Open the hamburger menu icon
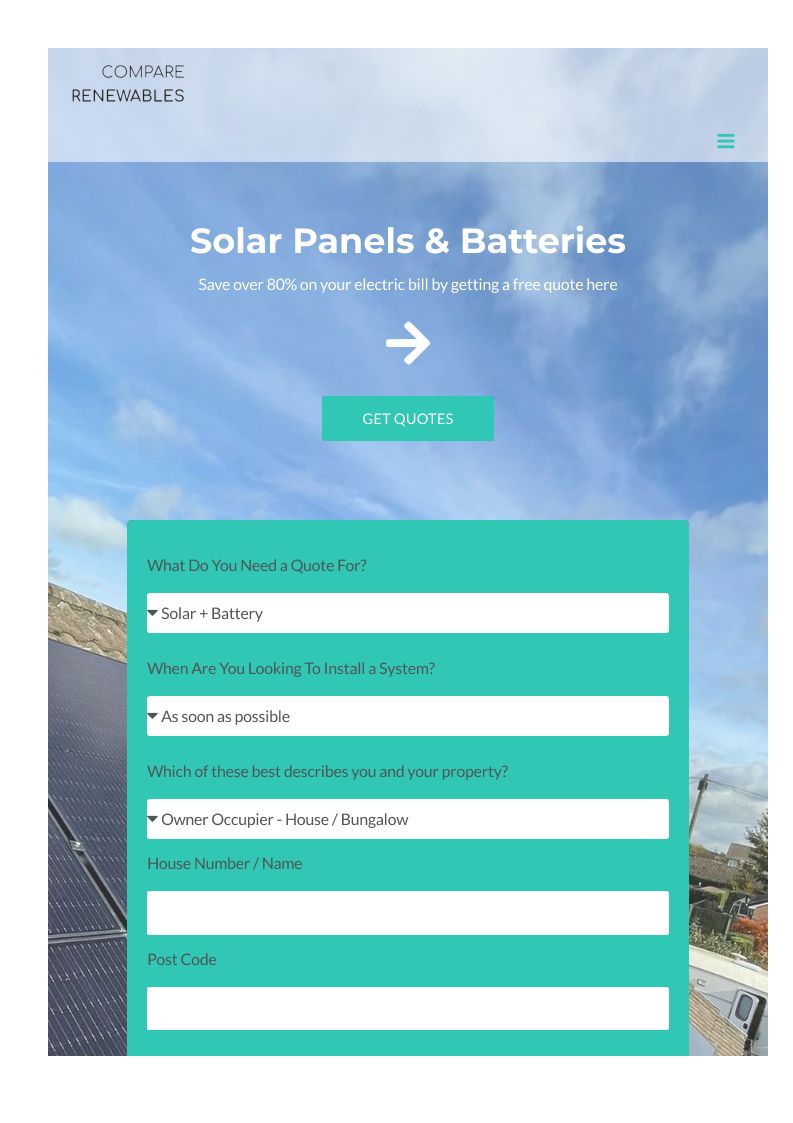 (x=726, y=141)
